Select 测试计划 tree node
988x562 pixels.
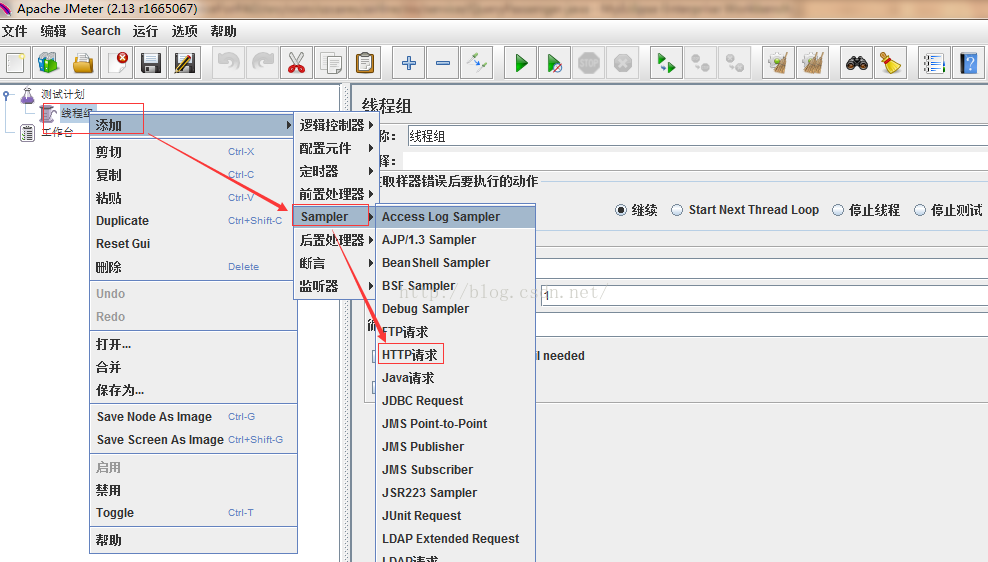(x=62, y=95)
